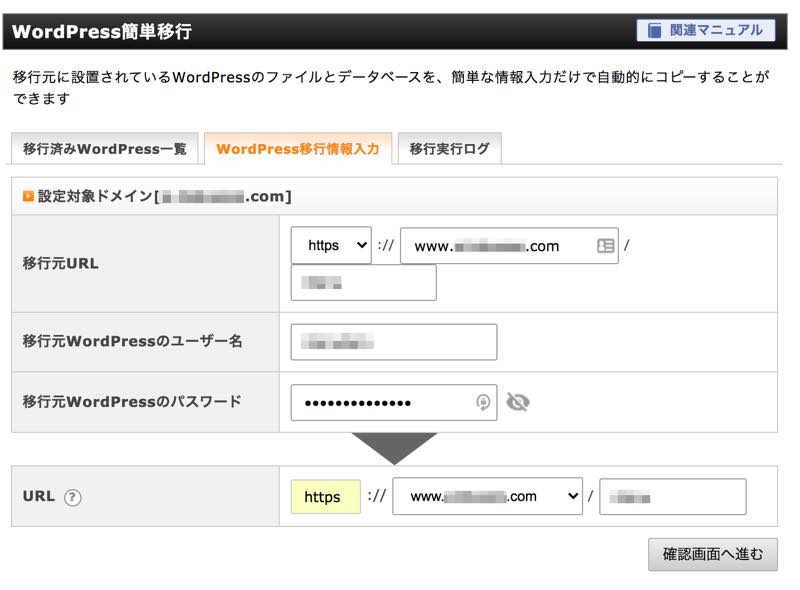Click the 移行元URL path input field
Image resolution: width=800 pixels, height=590 pixels.
(x=363, y=282)
